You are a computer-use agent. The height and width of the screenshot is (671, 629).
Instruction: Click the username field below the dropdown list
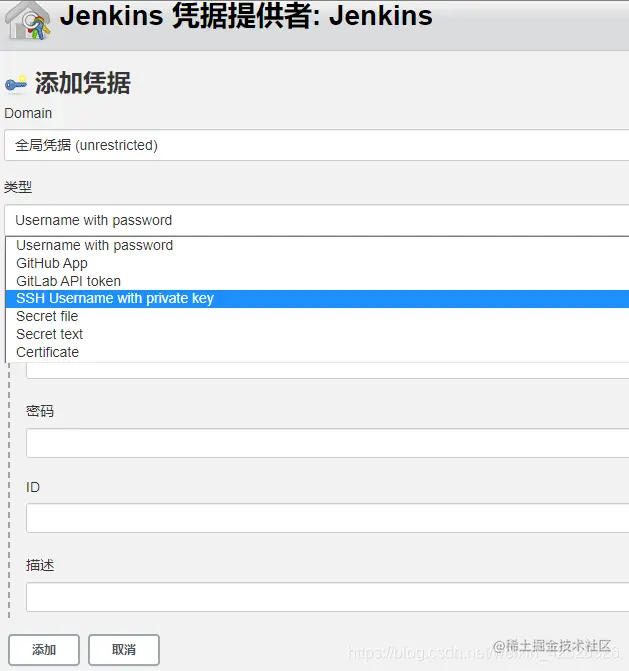(x=327, y=371)
